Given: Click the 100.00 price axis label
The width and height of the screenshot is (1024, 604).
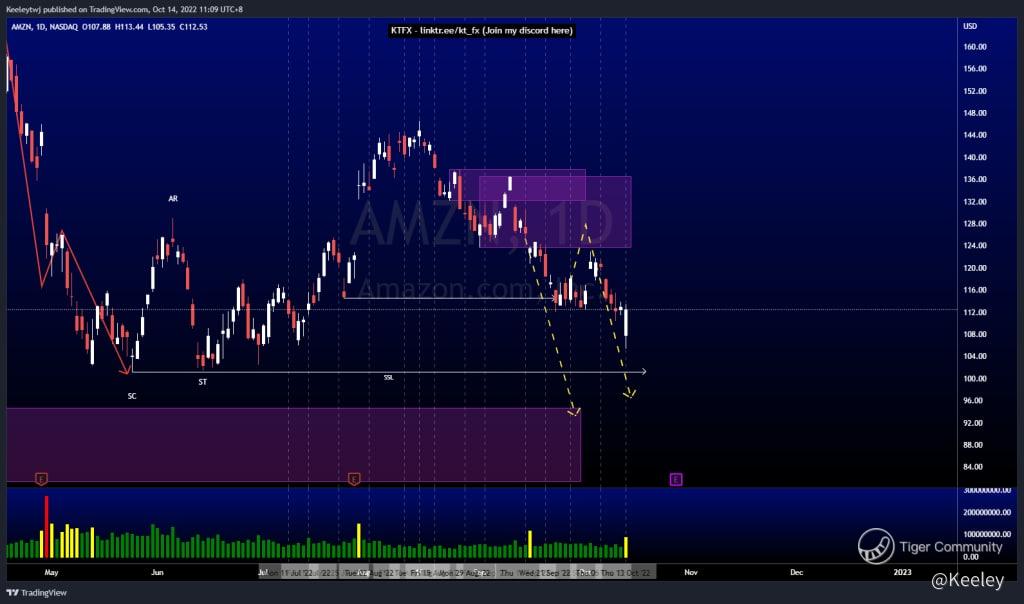Looking at the screenshot, I should point(975,379).
